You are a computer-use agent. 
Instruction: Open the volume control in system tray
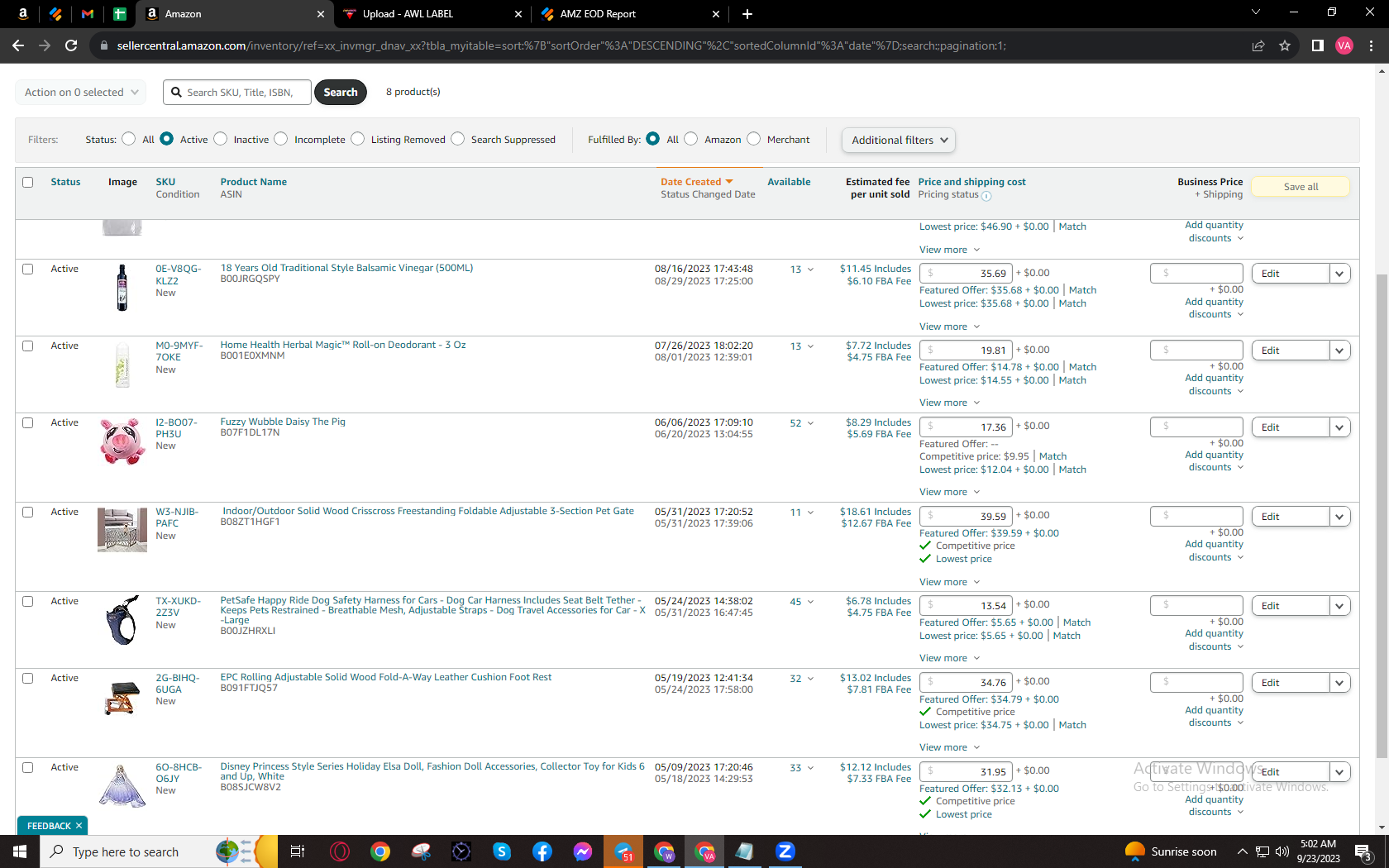tap(1282, 851)
